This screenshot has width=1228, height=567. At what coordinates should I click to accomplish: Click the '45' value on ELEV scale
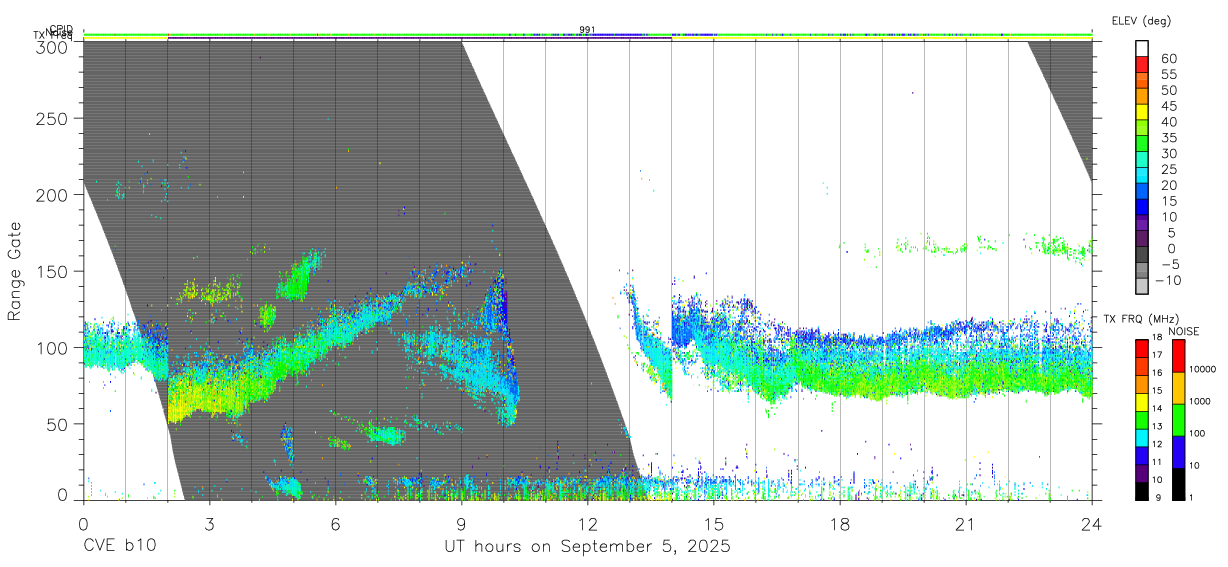(x=1169, y=106)
